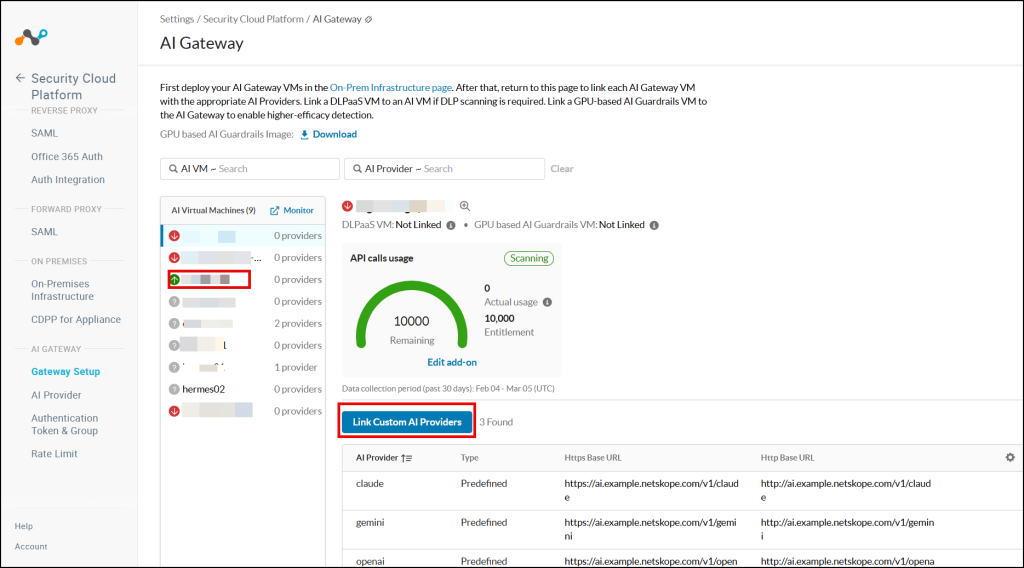This screenshot has height=568, width=1024.
Task: Select VM row with 2 providers
Action: click(243, 323)
